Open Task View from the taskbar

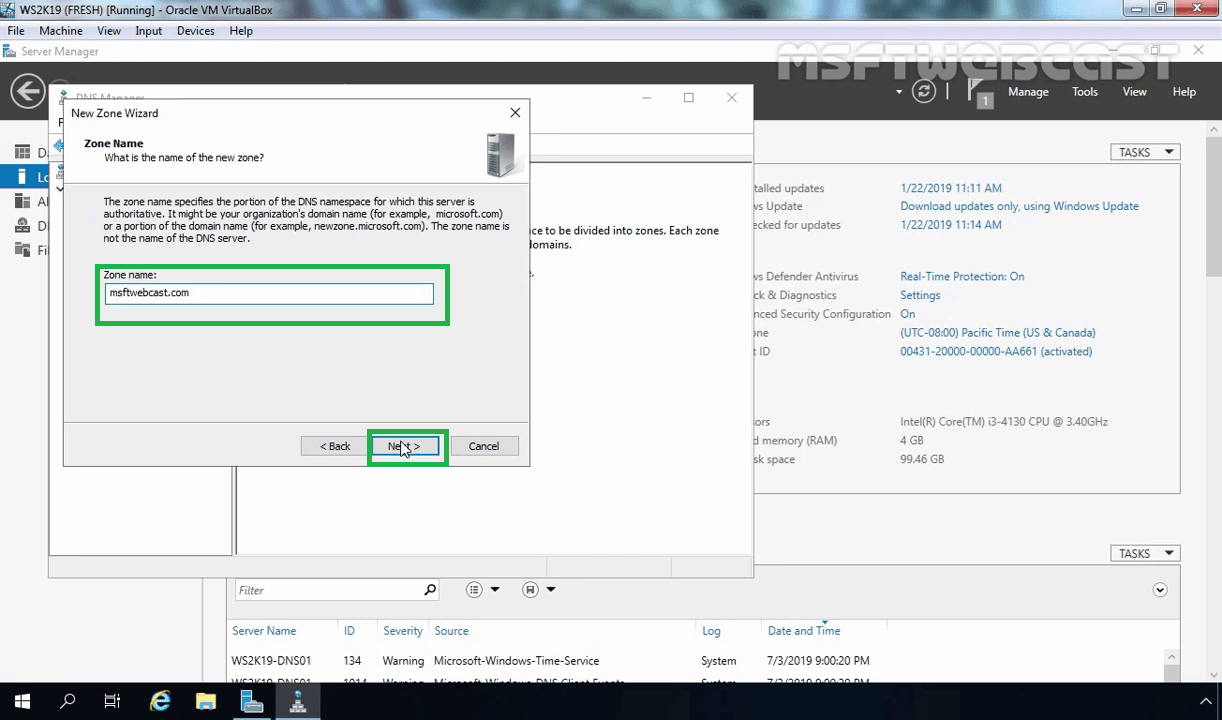[112, 702]
